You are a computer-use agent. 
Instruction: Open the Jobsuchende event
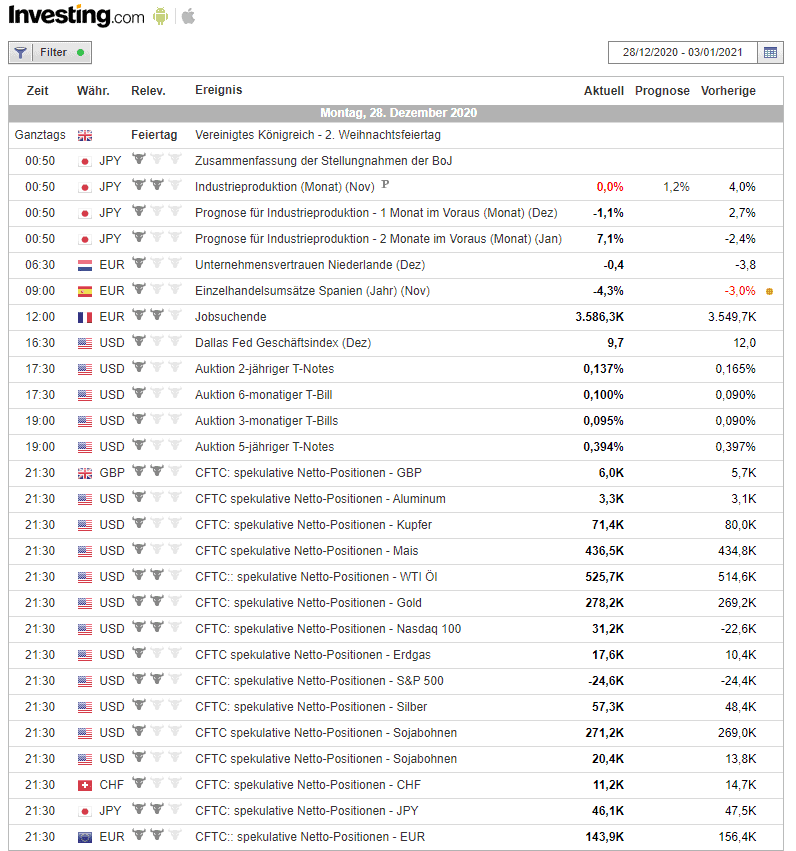(x=231, y=317)
